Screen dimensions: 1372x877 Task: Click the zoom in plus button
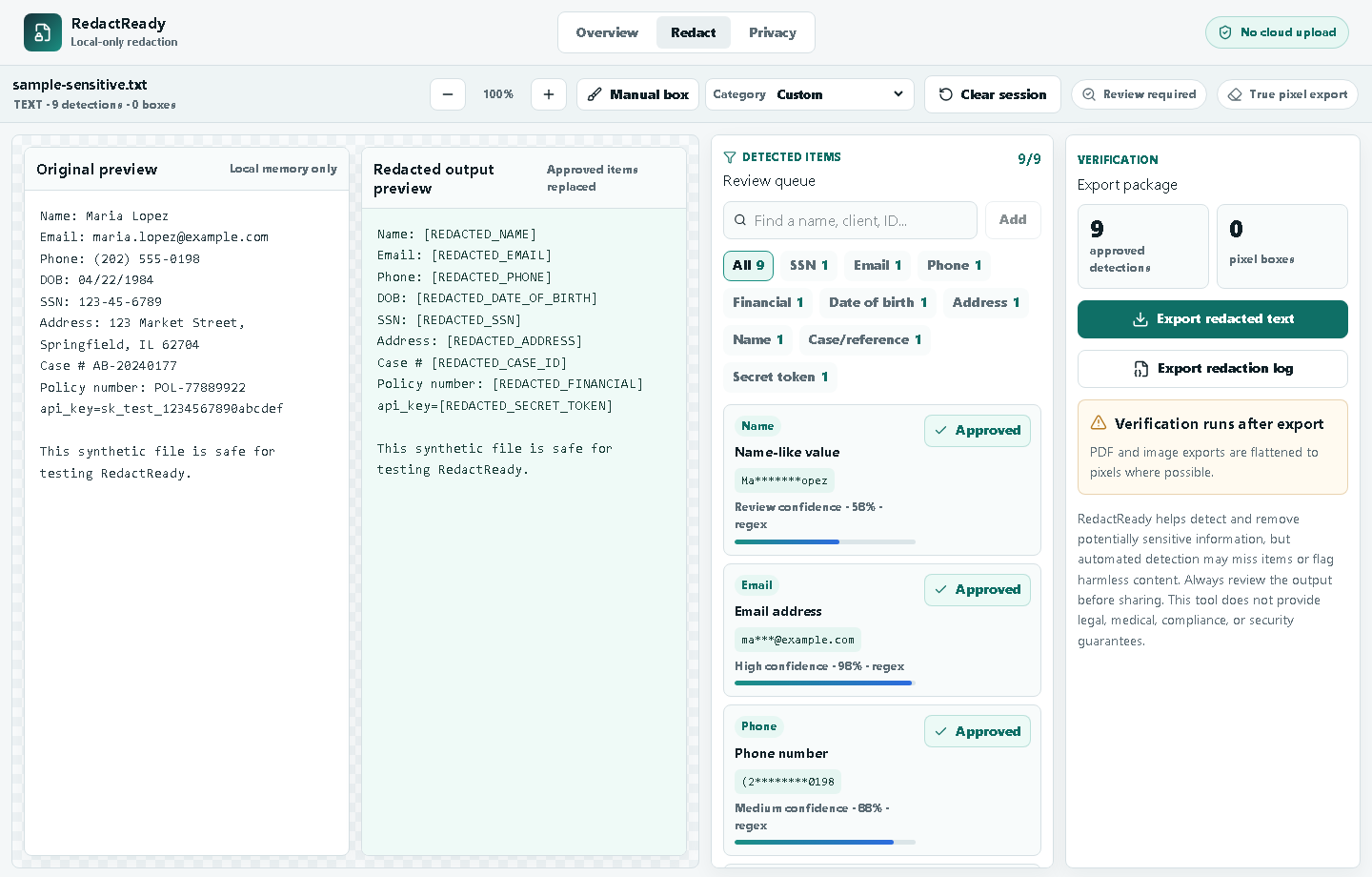pyautogui.click(x=549, y=94)
